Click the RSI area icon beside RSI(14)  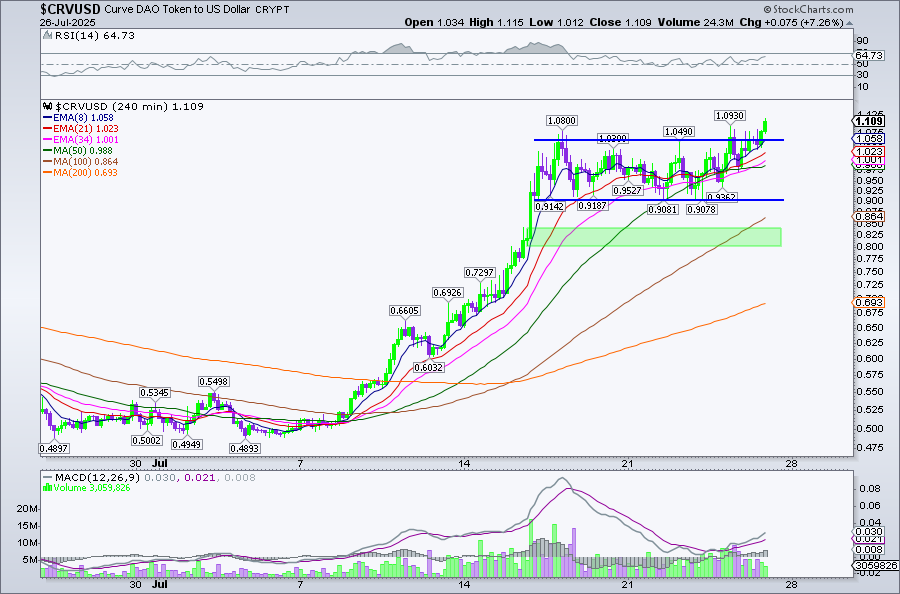coord(48,36)
